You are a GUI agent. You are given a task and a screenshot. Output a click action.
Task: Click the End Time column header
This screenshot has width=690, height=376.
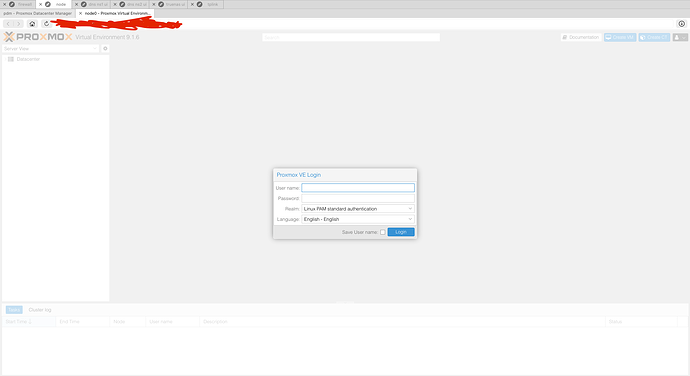(x=83, y=322)
